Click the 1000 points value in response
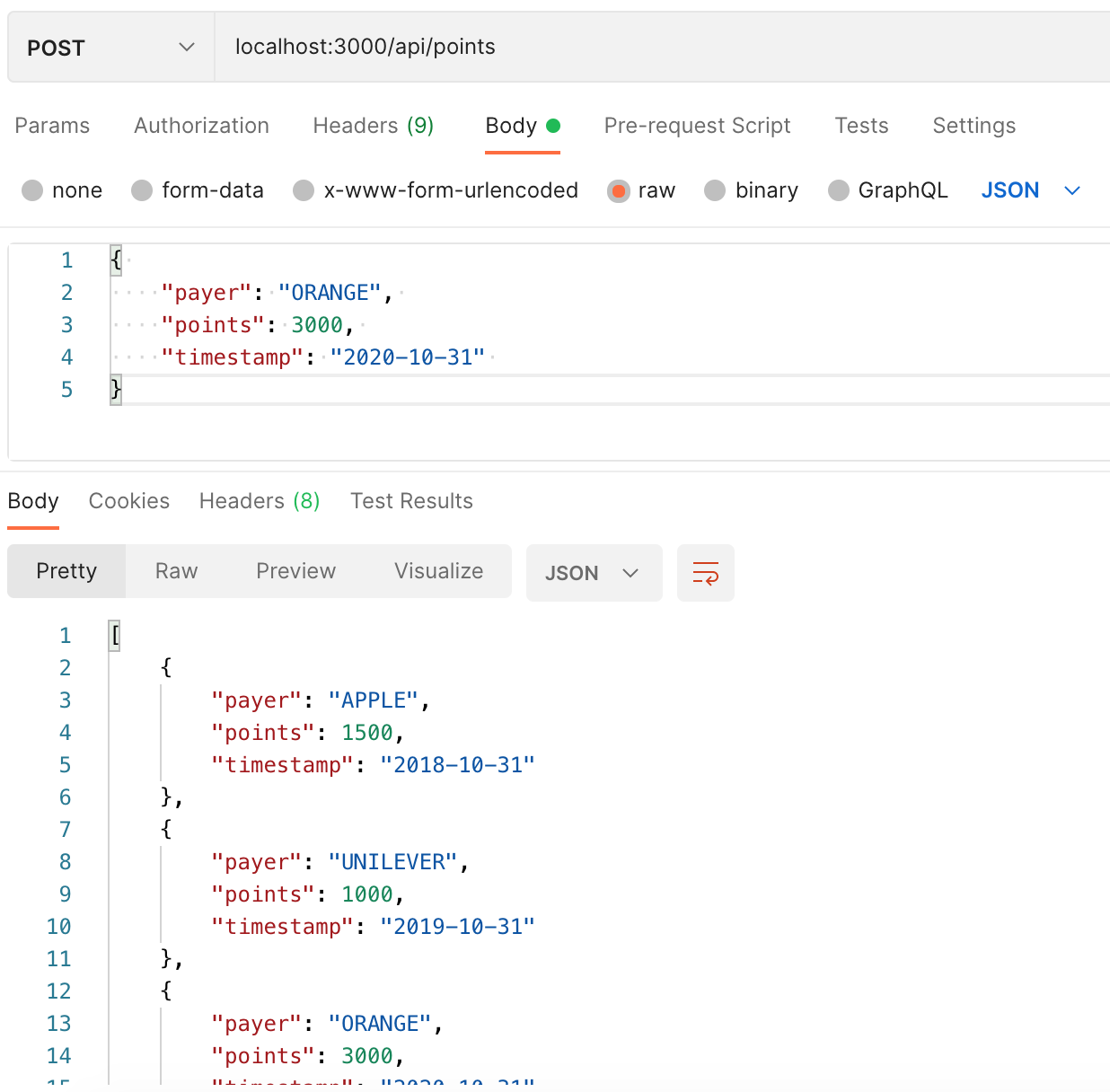This screenshot has width=1110, height=1092. (x=367, y=894)
